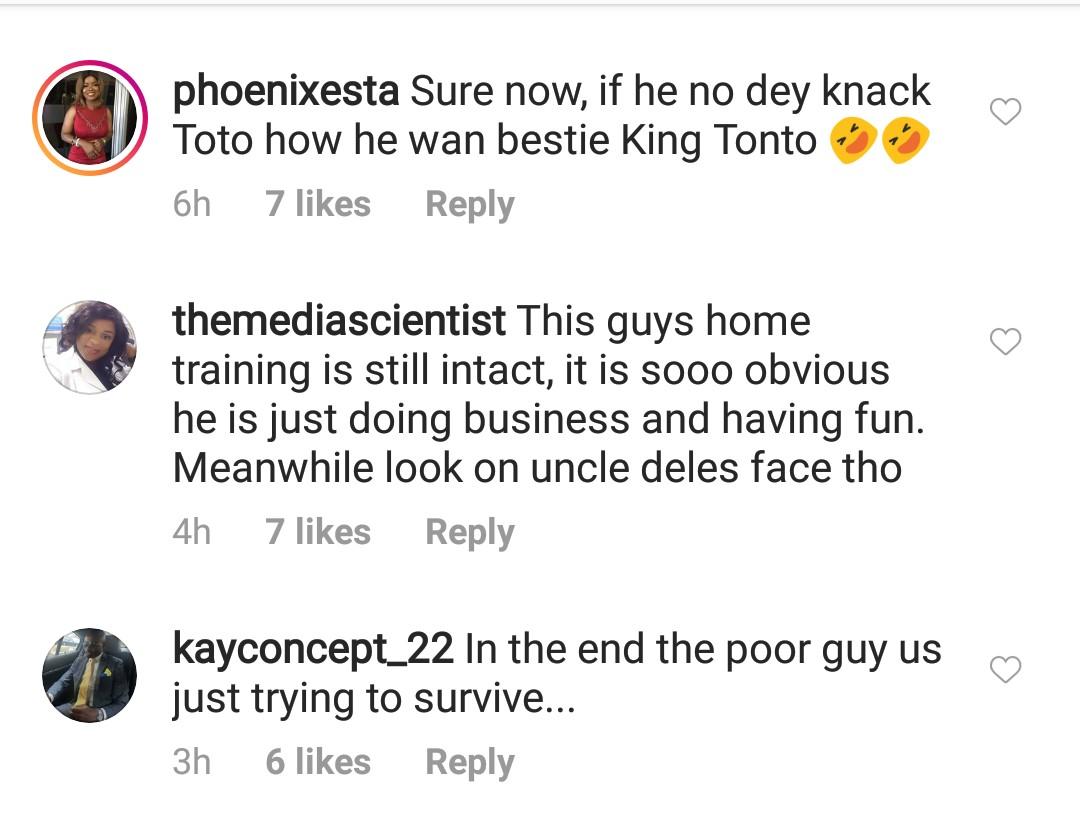Click the 4h timestamp
This screenshot has height=826, width=1080.
(191, 532)
